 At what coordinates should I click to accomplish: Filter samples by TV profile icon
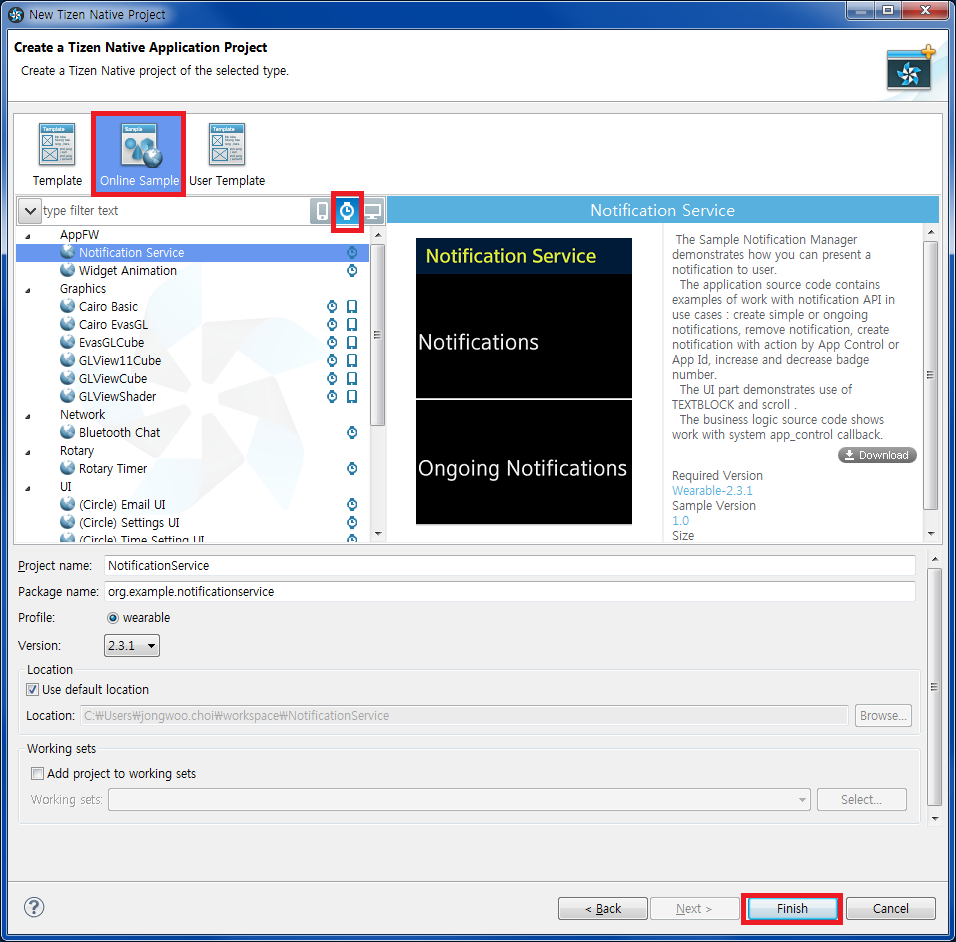[372, 211]
